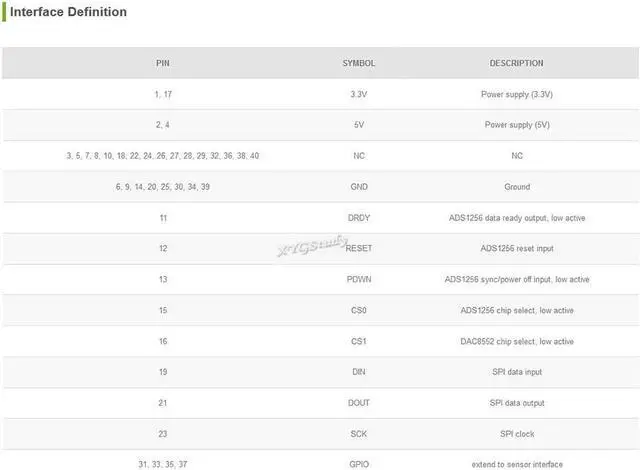Click the RESET symbol cell

pyautogui.click(x=359, y=248)
